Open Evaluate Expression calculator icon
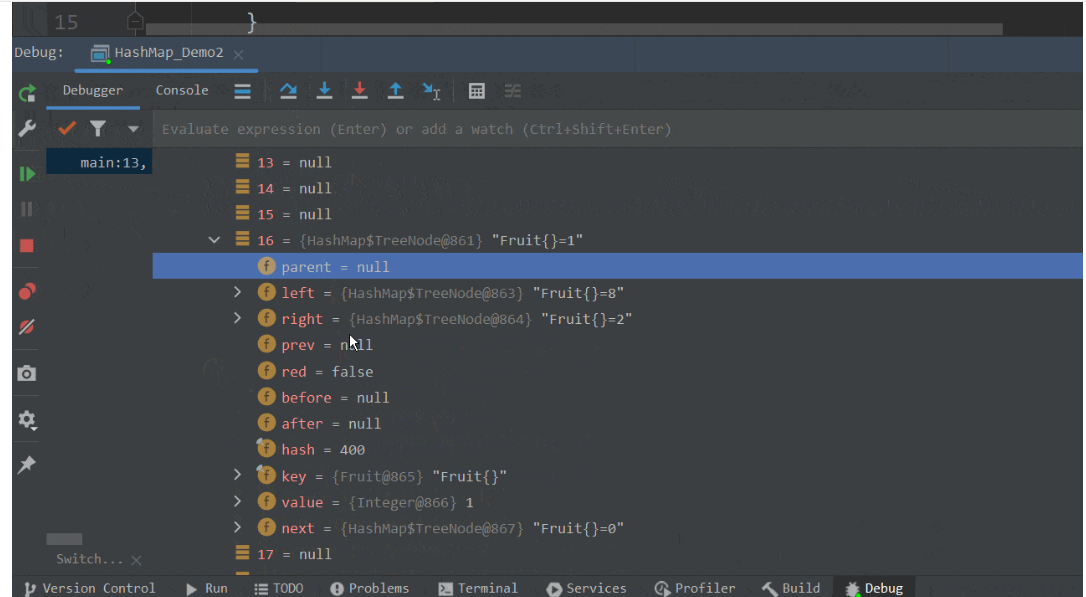The width and height of the screenshot is (1086, 597). pyautogui.click(x=477, y=91)
